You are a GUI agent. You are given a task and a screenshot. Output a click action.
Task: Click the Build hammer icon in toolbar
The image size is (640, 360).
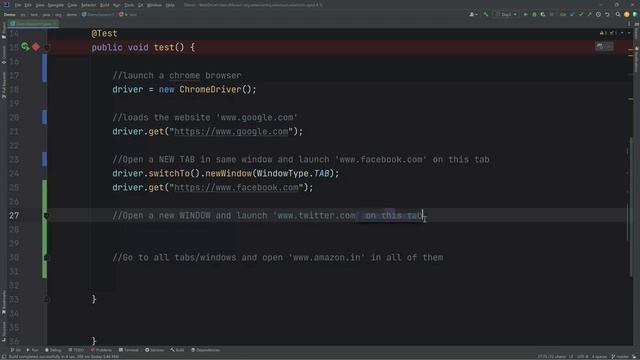pos(486,14)
